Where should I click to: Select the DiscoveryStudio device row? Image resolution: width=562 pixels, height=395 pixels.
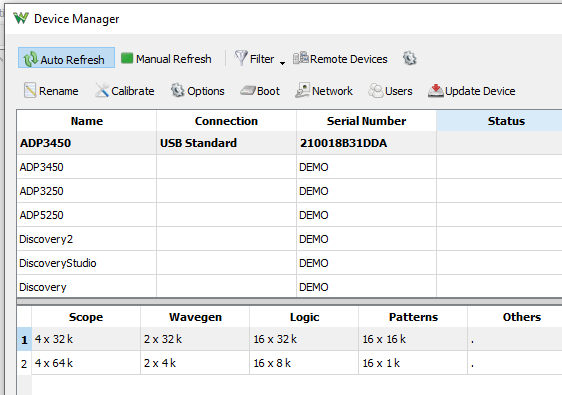coord(289,263)
